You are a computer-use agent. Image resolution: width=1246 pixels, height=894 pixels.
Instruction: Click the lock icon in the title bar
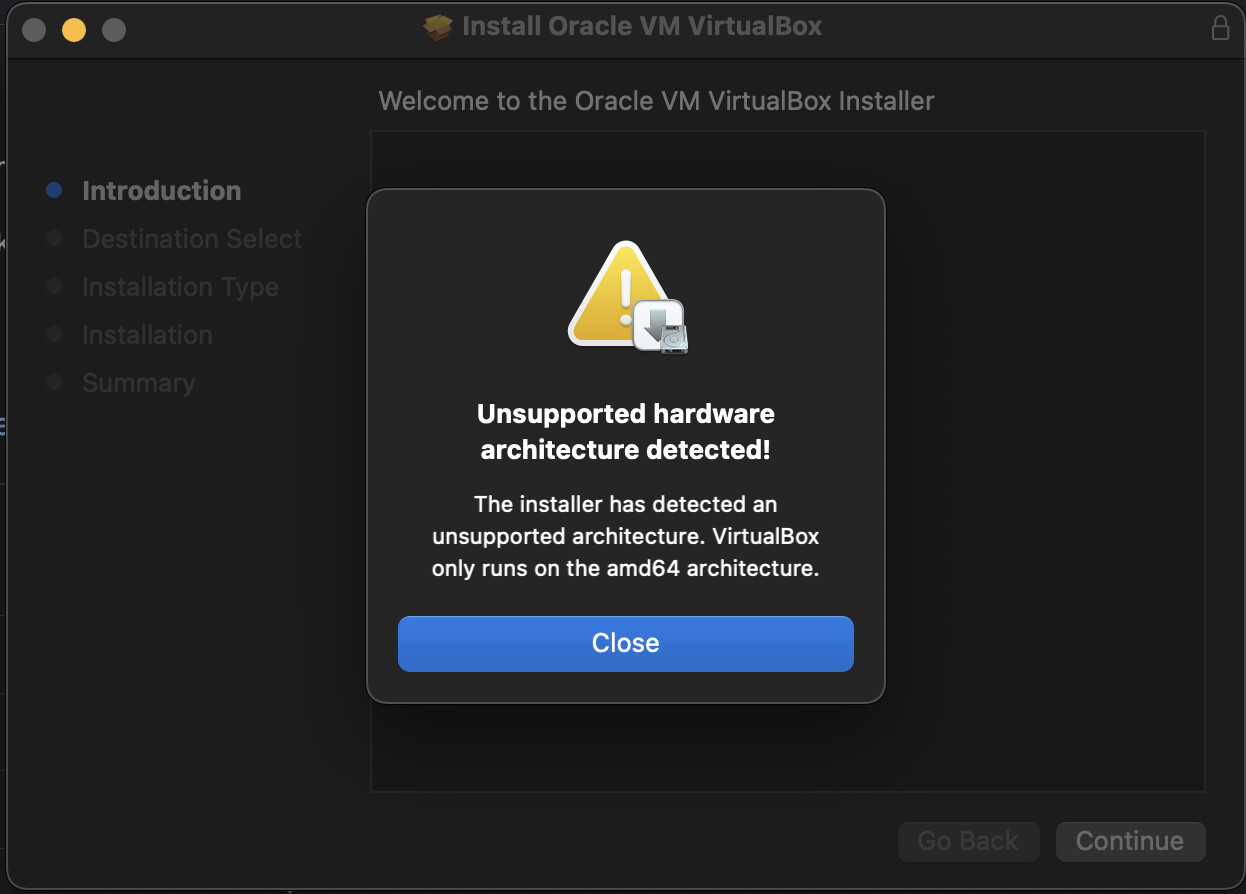[1220, 27]
